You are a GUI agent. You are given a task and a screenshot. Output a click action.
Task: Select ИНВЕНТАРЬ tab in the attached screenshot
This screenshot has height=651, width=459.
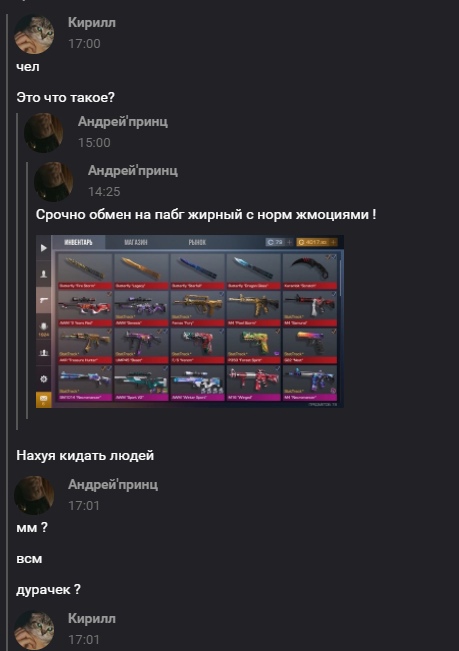click(78, 242)
